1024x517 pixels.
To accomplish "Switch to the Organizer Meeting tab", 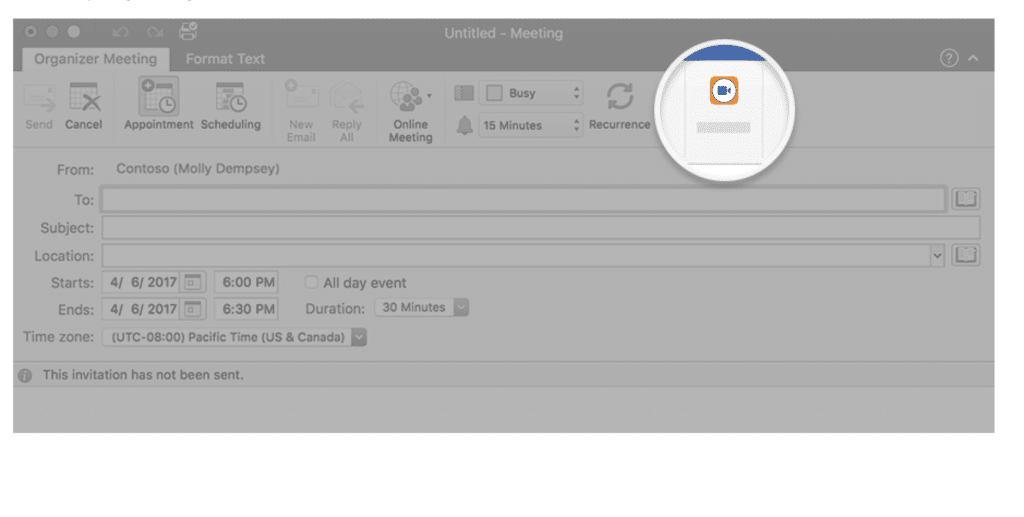I will click(95, 59).
